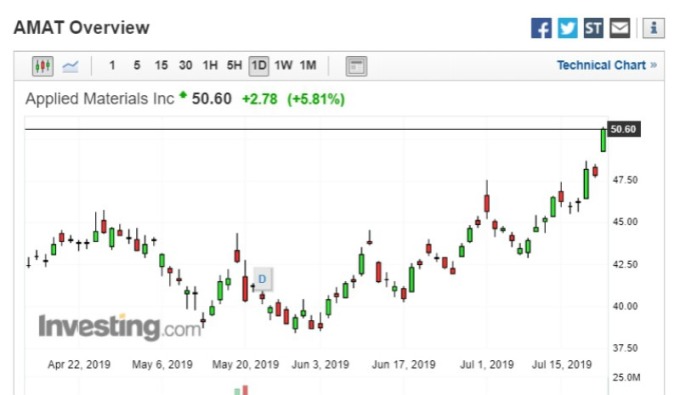This screenshot has height=395, width=680.
Task: Activate the 1D interval
Action: pyautogui.click(x=258, y=66)
